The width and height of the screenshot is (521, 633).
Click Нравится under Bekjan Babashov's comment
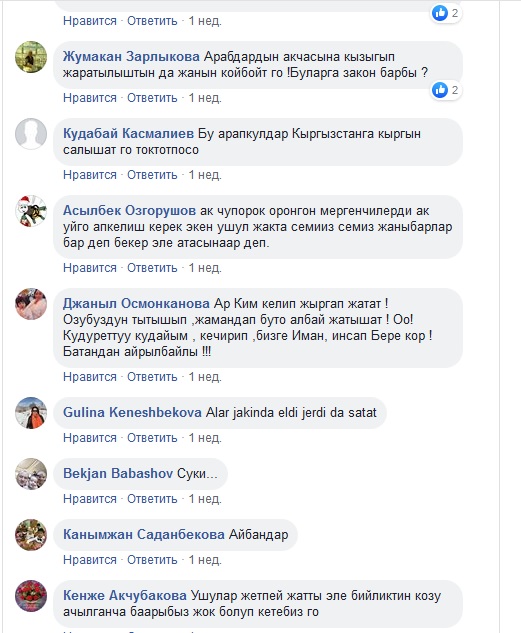(x=90, y=499)
